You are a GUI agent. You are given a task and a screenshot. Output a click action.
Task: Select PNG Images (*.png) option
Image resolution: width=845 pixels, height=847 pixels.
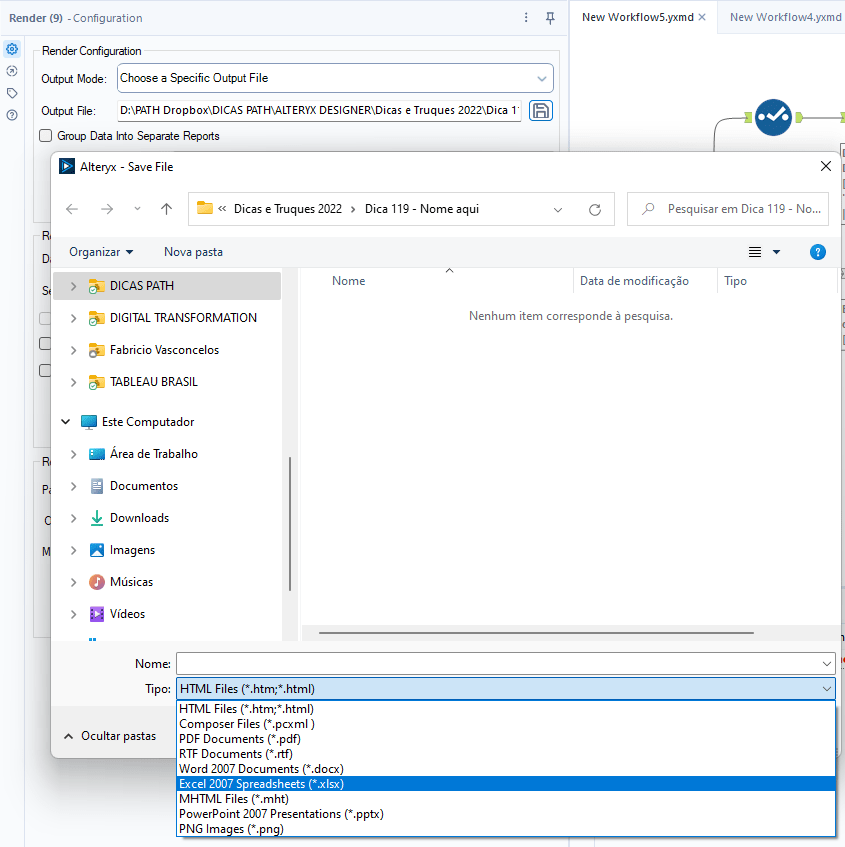pyautogui.click(x=506, y=829)
